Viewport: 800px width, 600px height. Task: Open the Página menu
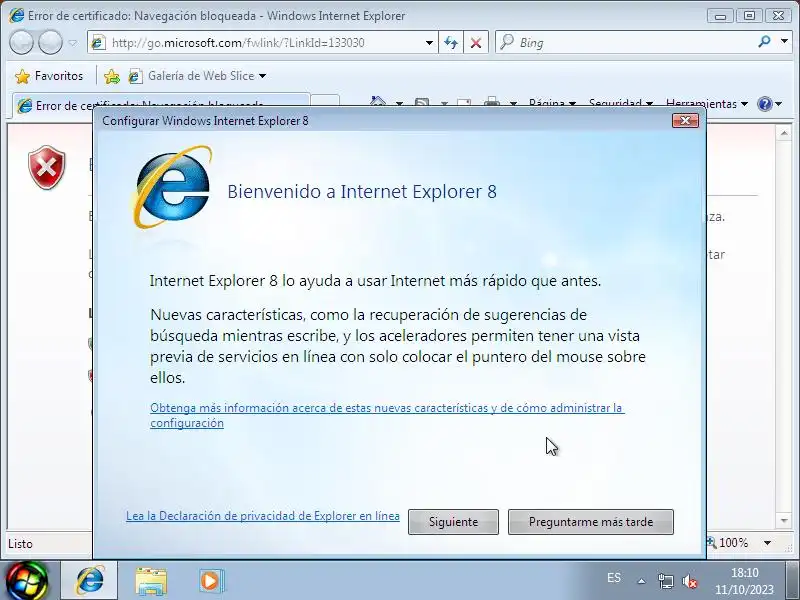pos(552,102)
